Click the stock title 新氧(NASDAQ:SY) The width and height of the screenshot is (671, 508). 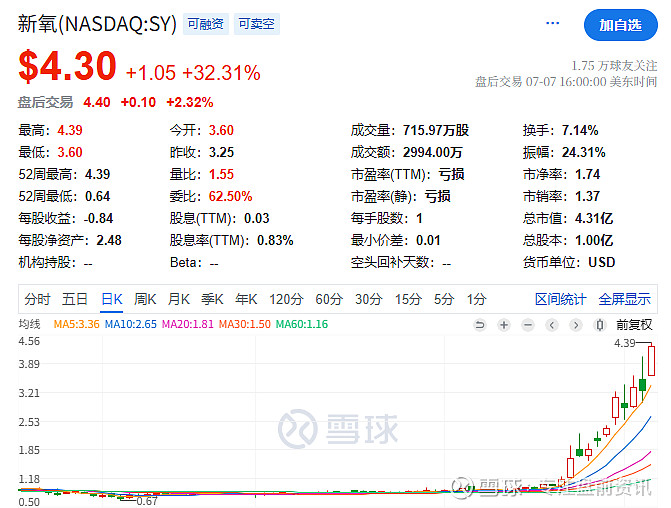[97, 24]
